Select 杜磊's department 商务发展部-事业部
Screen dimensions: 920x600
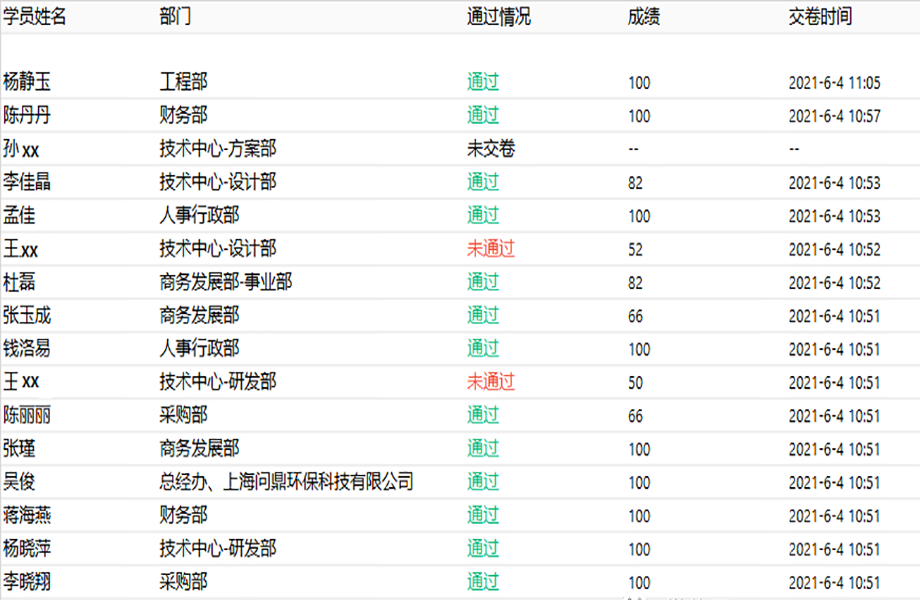(226, 282)
